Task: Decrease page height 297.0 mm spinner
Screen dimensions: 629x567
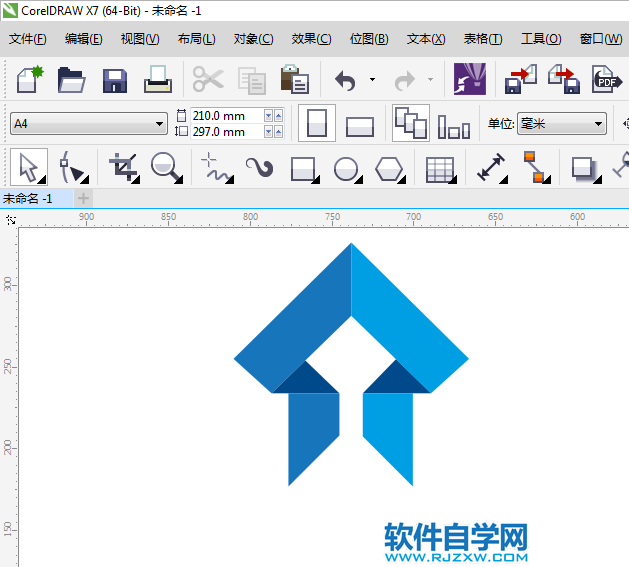Action: 268,132
